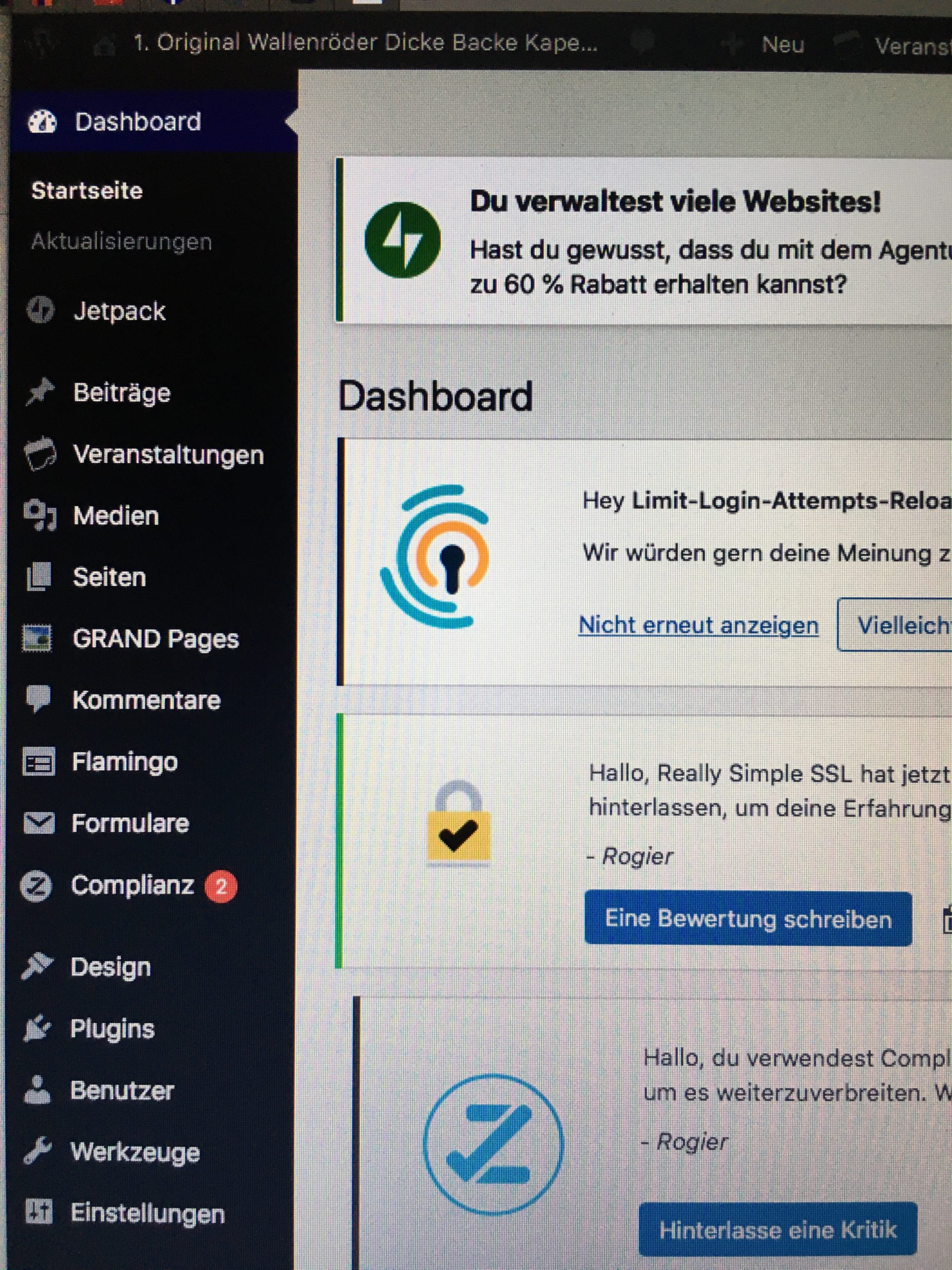Open Complianz menu item
The width and height of the screenshot is (952, 1270).
[x=132, y=886]
